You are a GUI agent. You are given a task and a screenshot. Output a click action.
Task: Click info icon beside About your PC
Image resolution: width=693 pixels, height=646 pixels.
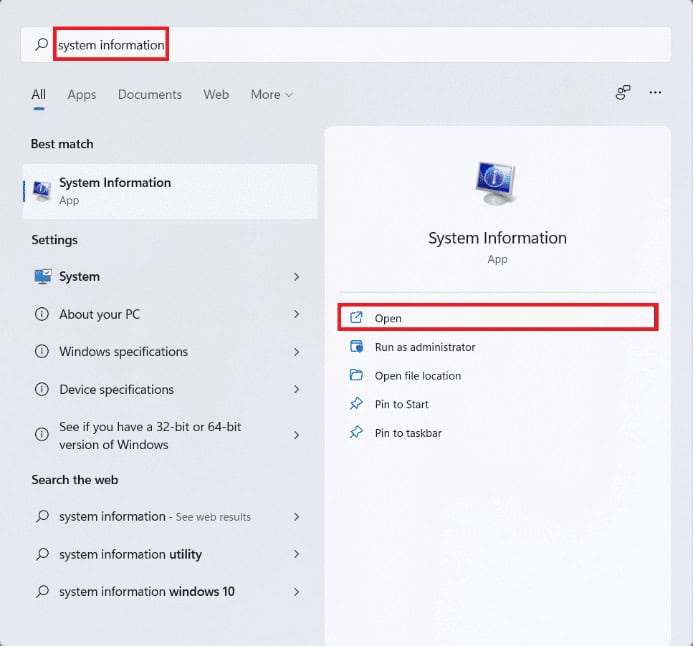coord(42,314)
